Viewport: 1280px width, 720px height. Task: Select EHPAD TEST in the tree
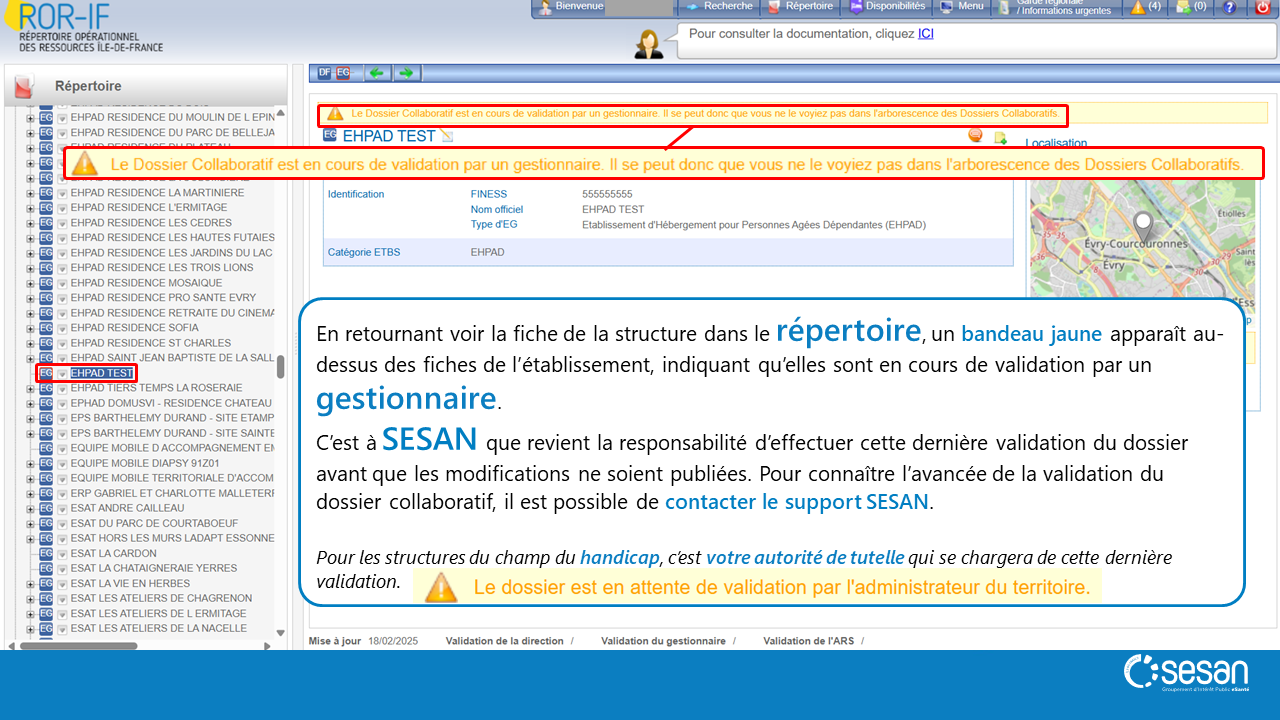pos(102,373)
